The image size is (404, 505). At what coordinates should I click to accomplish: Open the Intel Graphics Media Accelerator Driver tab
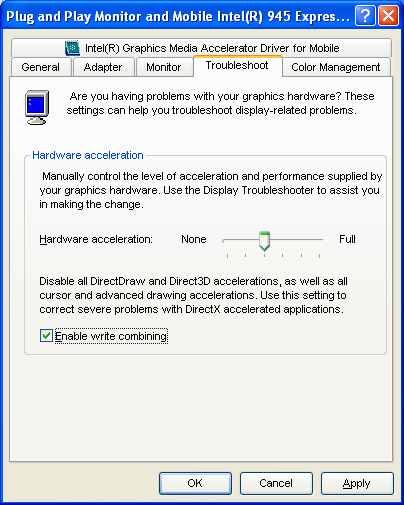201,48
